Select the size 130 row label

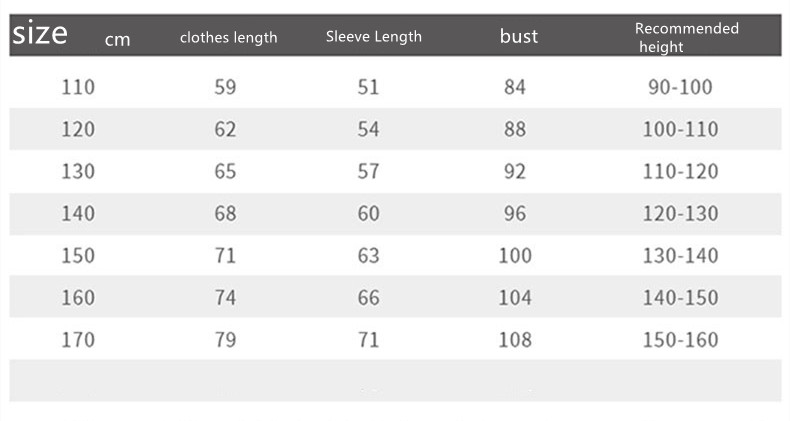coord(78,171)
